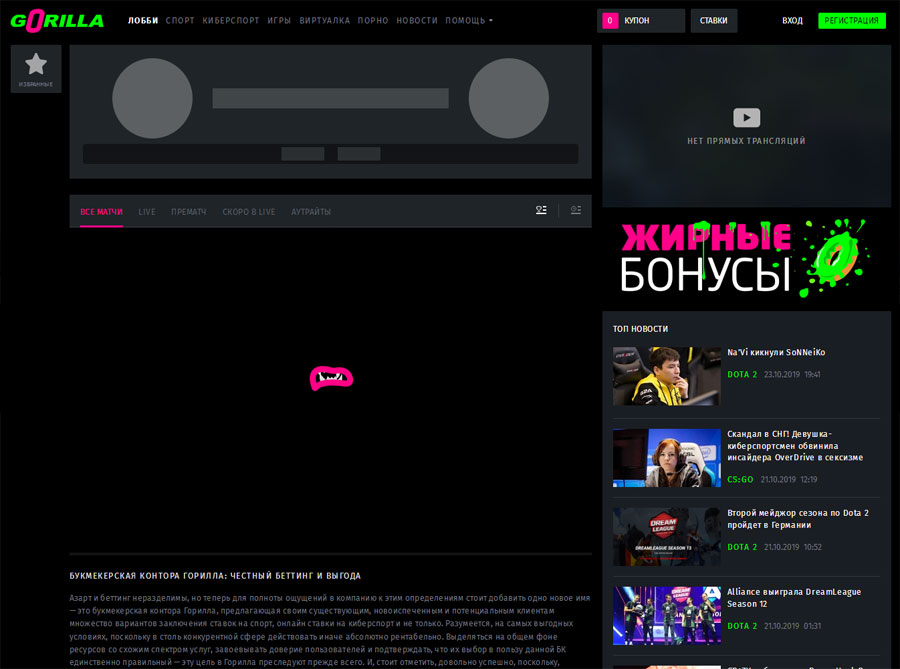
Task: Click the CS:GO tag under scandal news
Action: pyautogui.click(x=740, y=480)
